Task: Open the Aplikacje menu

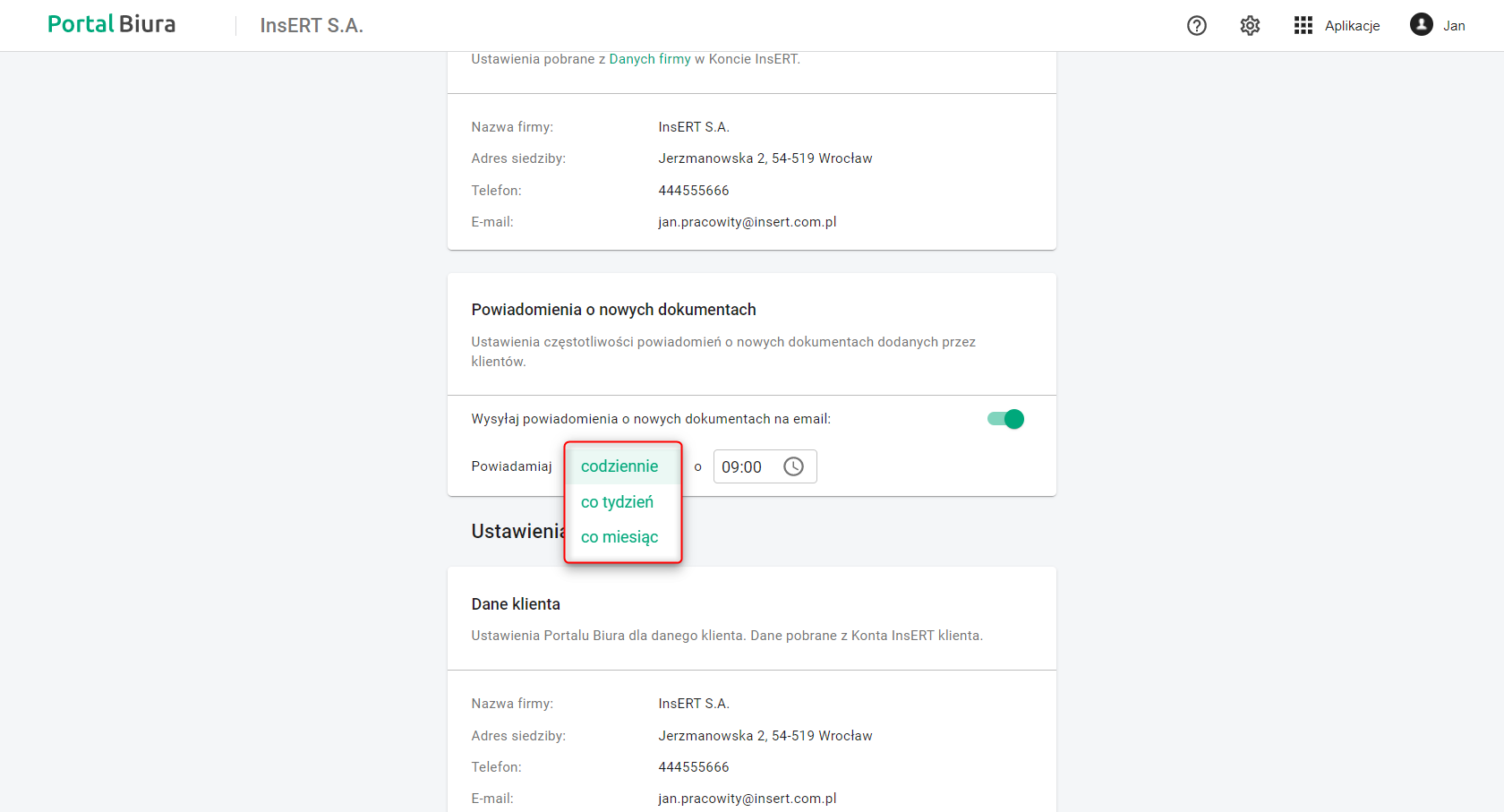Action: coord(1352,26)
